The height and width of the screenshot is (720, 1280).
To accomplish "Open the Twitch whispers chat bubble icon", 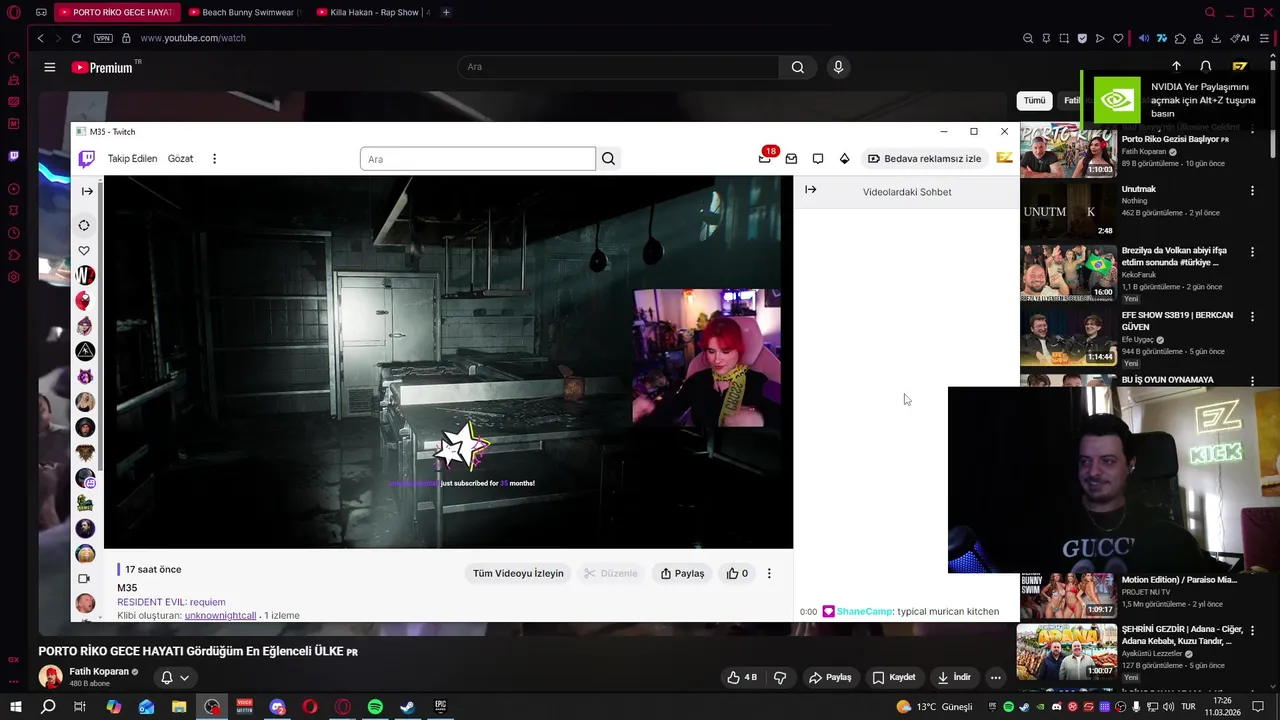I will [x=818, y=158].
